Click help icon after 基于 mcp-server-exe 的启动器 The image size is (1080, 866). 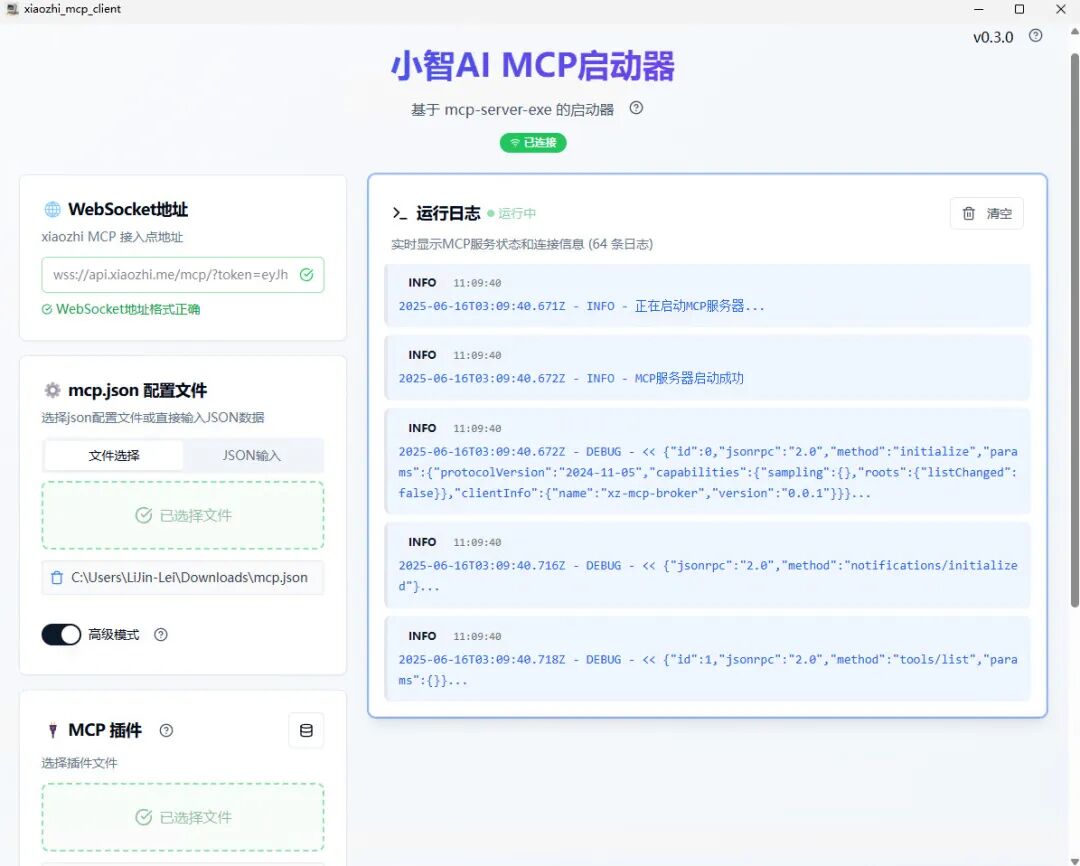click(636, 110)
